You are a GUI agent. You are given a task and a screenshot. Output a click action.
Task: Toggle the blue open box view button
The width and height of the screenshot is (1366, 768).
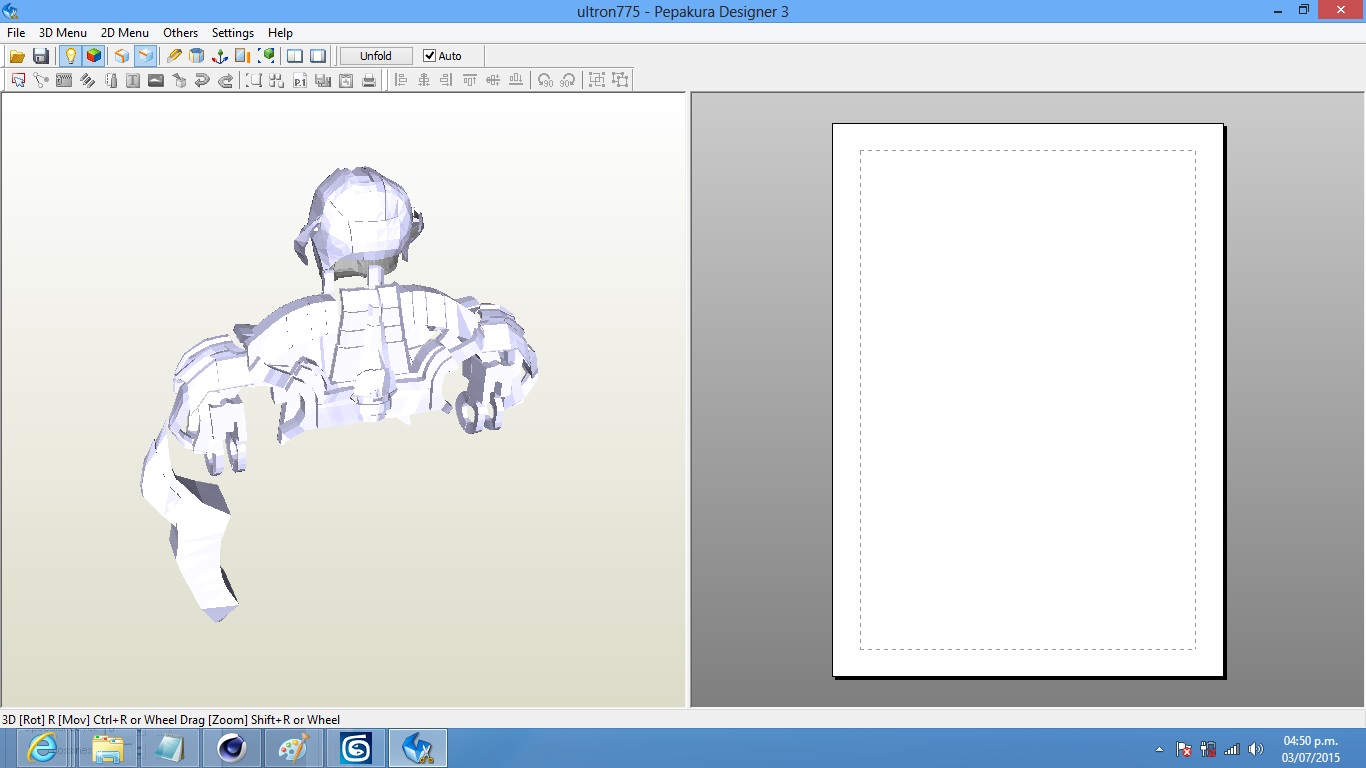point(145,56)
